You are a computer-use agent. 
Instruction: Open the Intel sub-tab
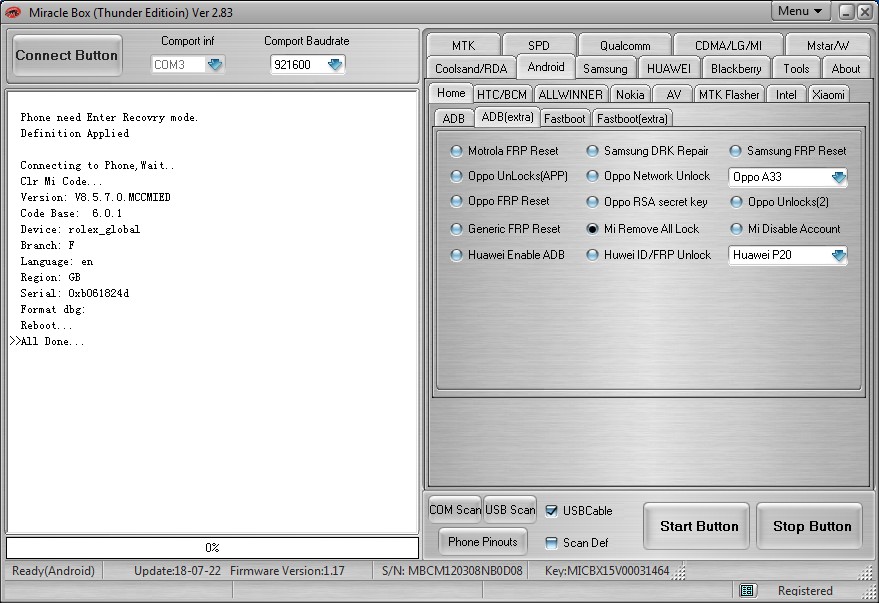pos(786,95)
